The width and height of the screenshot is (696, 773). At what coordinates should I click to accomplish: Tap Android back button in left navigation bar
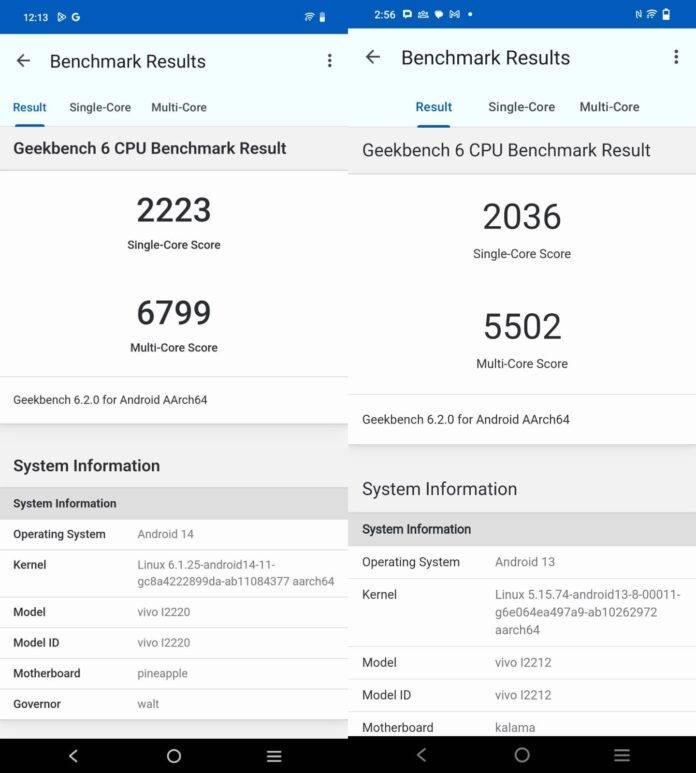click(x=73, y=756)
